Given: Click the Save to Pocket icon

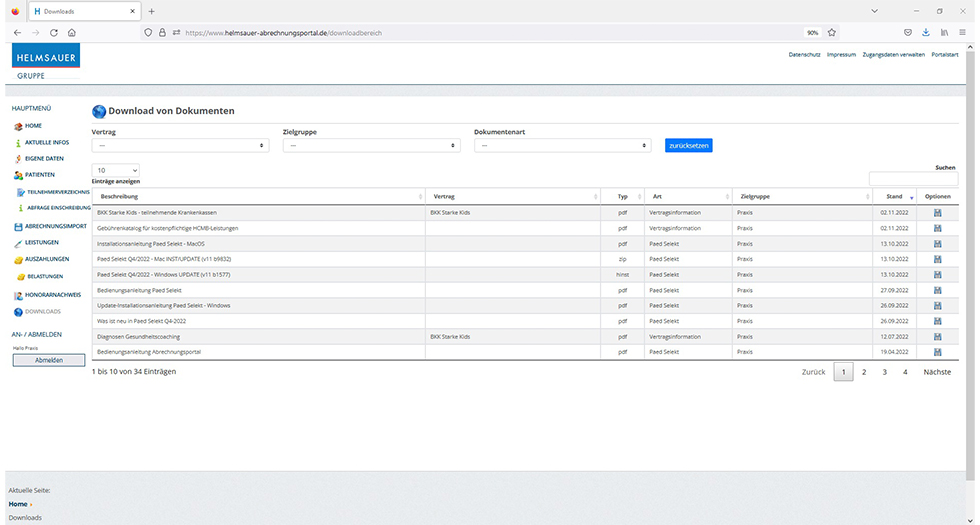Looking at the screenshot, I should pos(908,32).
